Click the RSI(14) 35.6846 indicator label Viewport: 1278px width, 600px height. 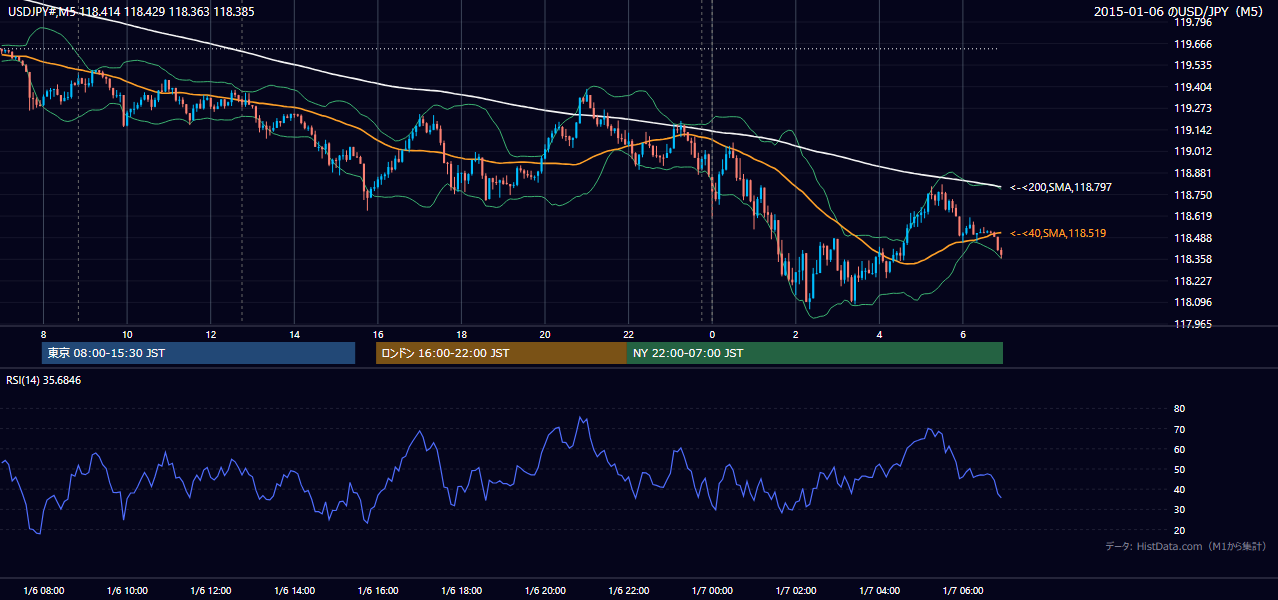pyautogui.click(x=44, y=380)
